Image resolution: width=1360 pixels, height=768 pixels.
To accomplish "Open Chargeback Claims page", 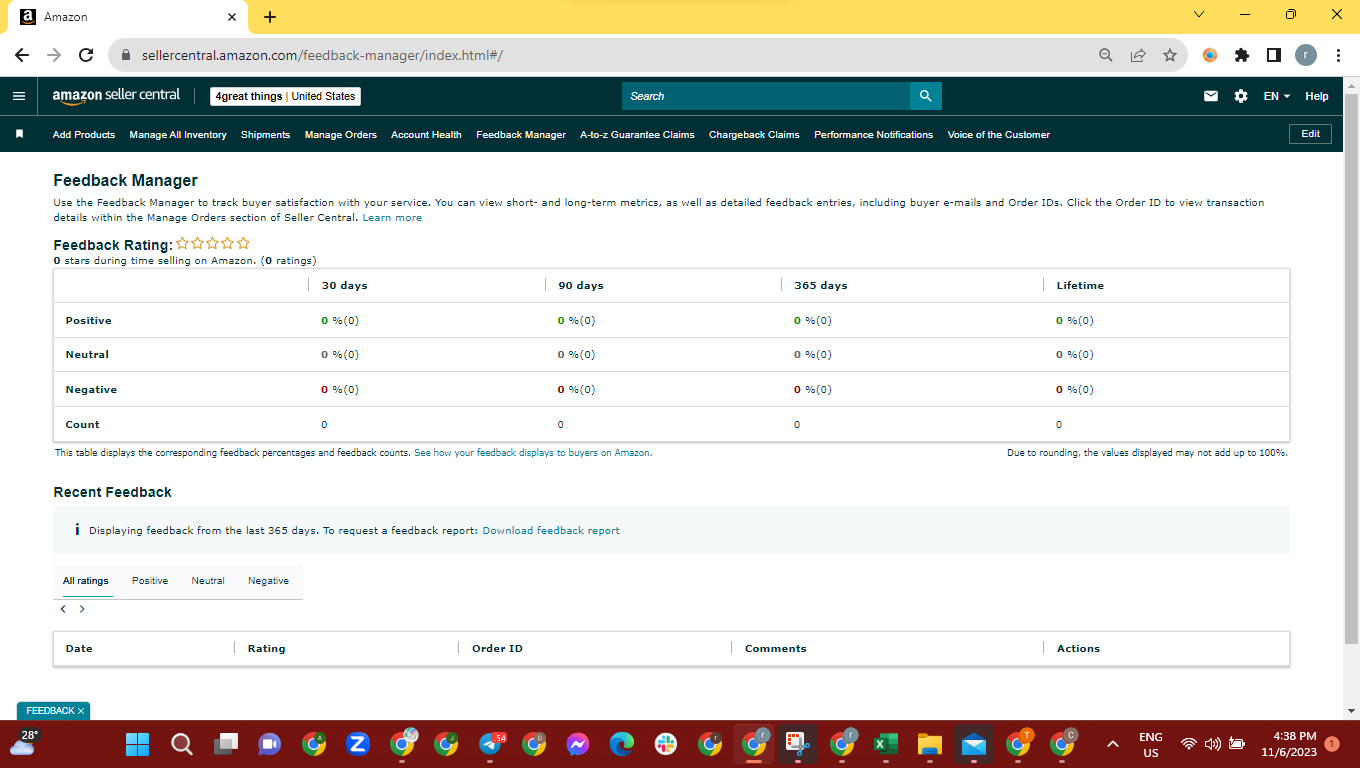I will click(x=754, y=135).
